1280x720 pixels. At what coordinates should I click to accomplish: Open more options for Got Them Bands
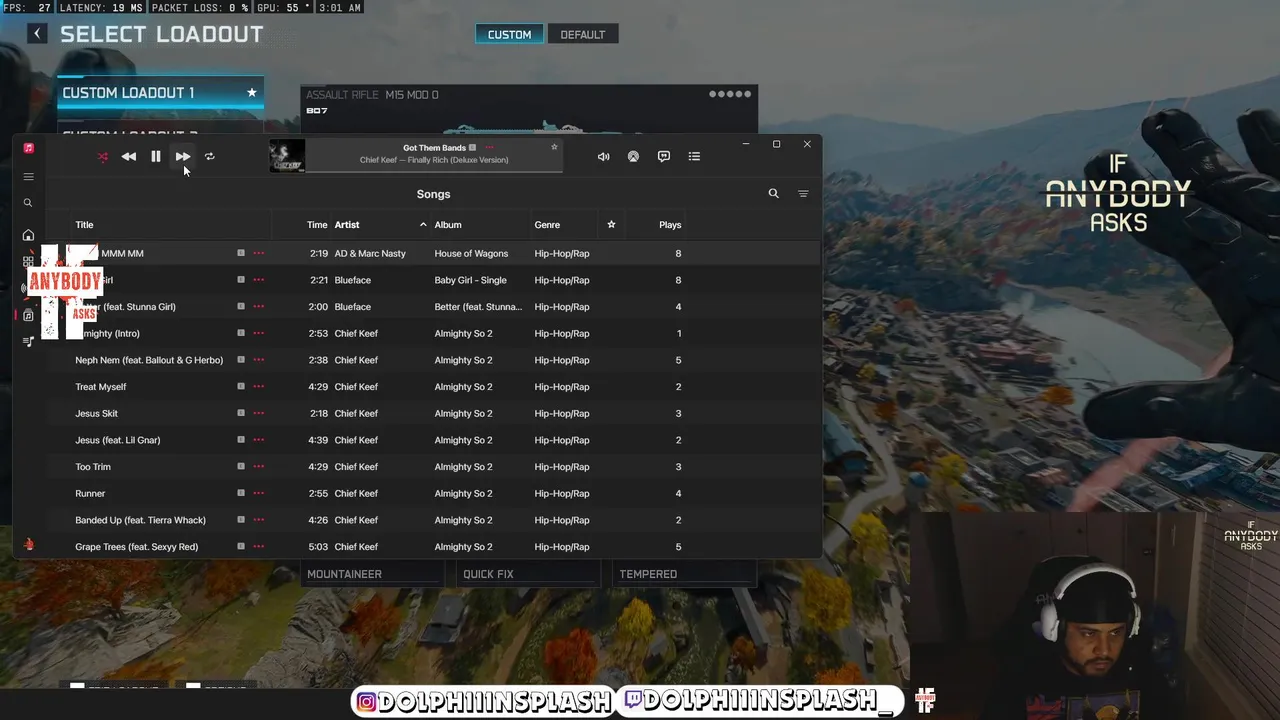[489, 148]
